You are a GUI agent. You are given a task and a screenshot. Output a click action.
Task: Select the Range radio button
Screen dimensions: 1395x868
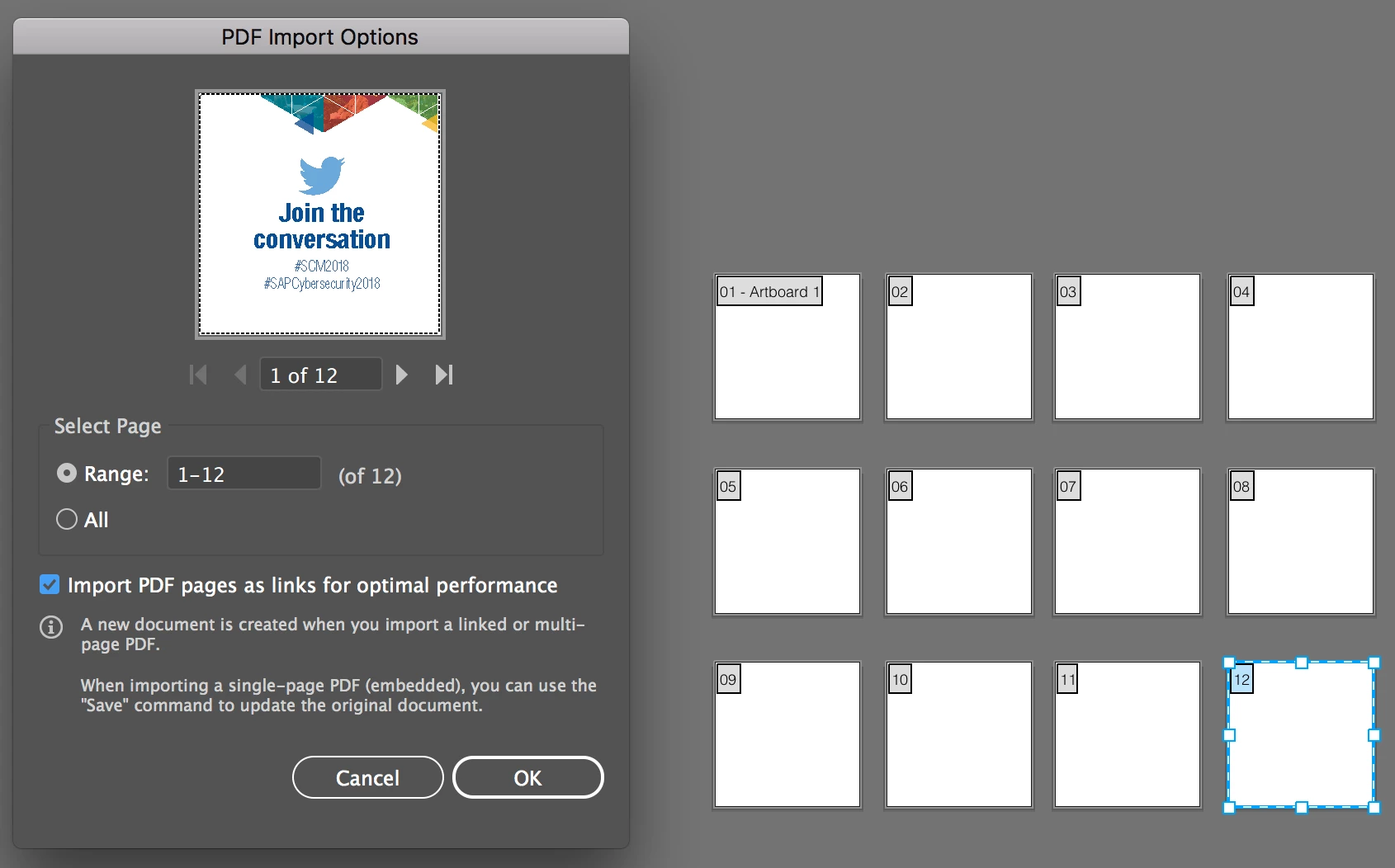click(x=67, y=473)
